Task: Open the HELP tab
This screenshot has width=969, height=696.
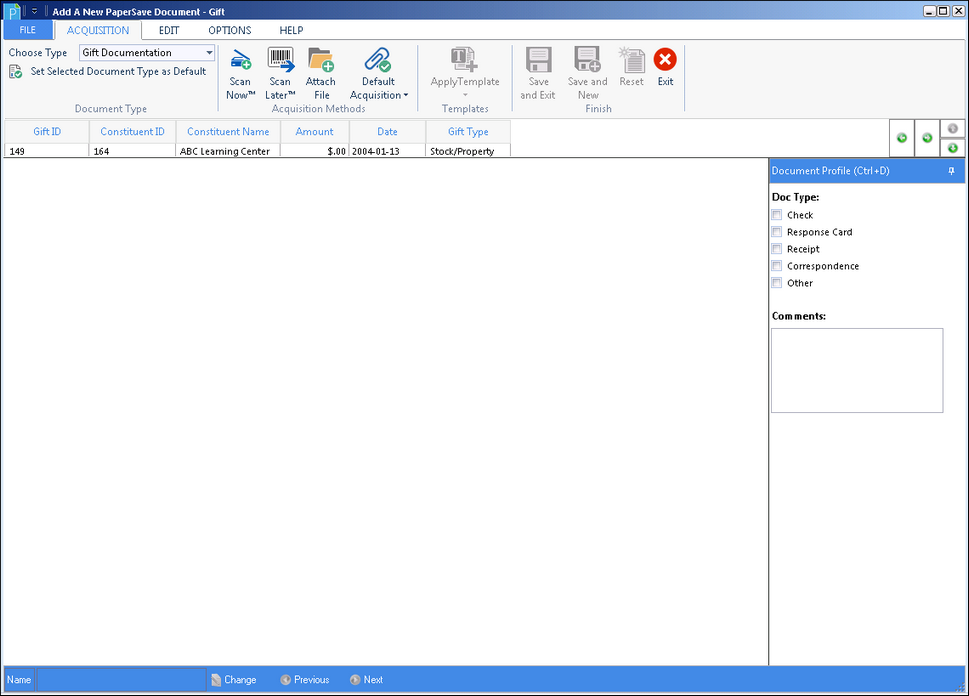Action: (291, 30)
